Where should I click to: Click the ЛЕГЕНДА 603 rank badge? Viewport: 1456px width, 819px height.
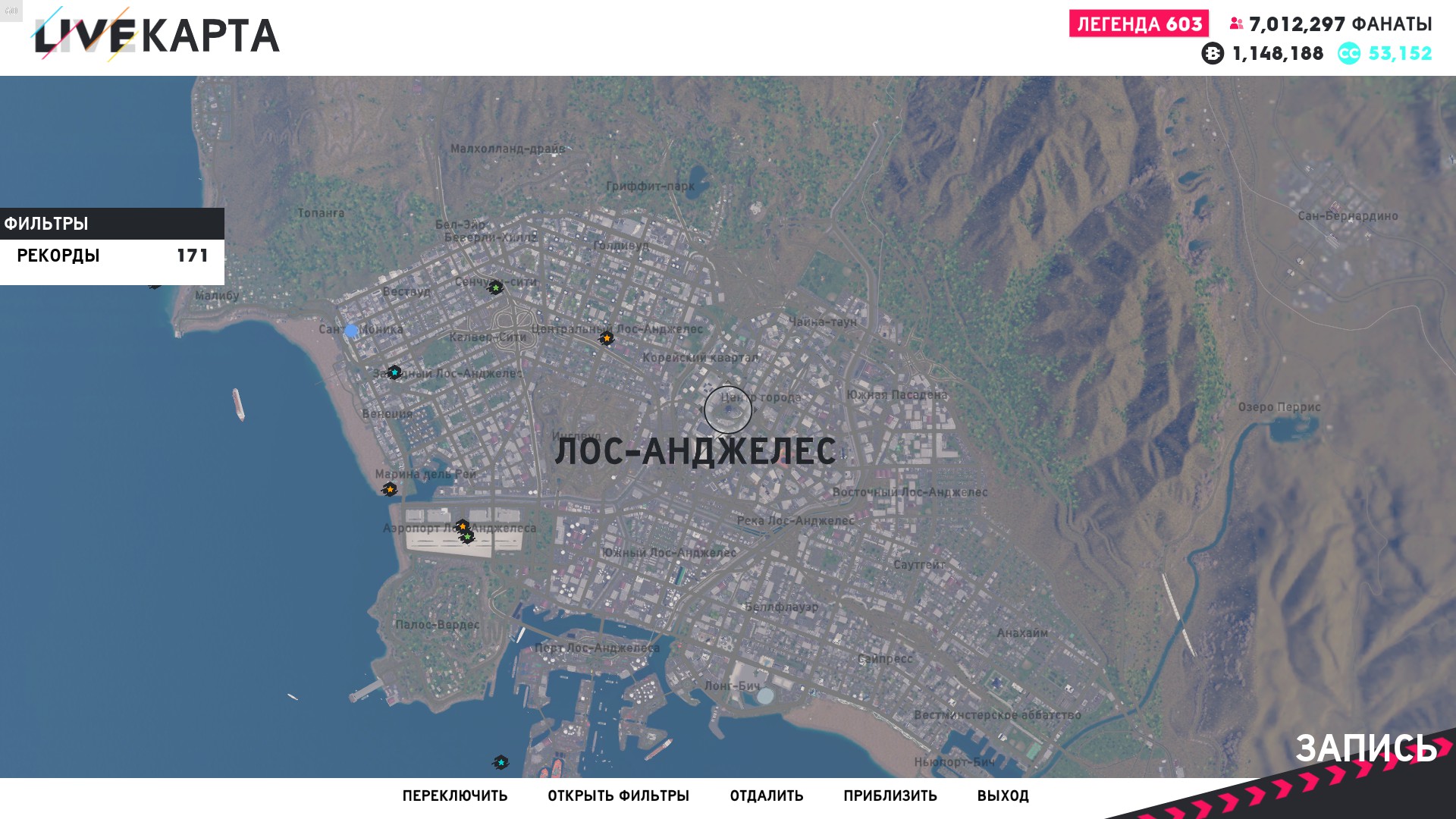[1139, 24]
